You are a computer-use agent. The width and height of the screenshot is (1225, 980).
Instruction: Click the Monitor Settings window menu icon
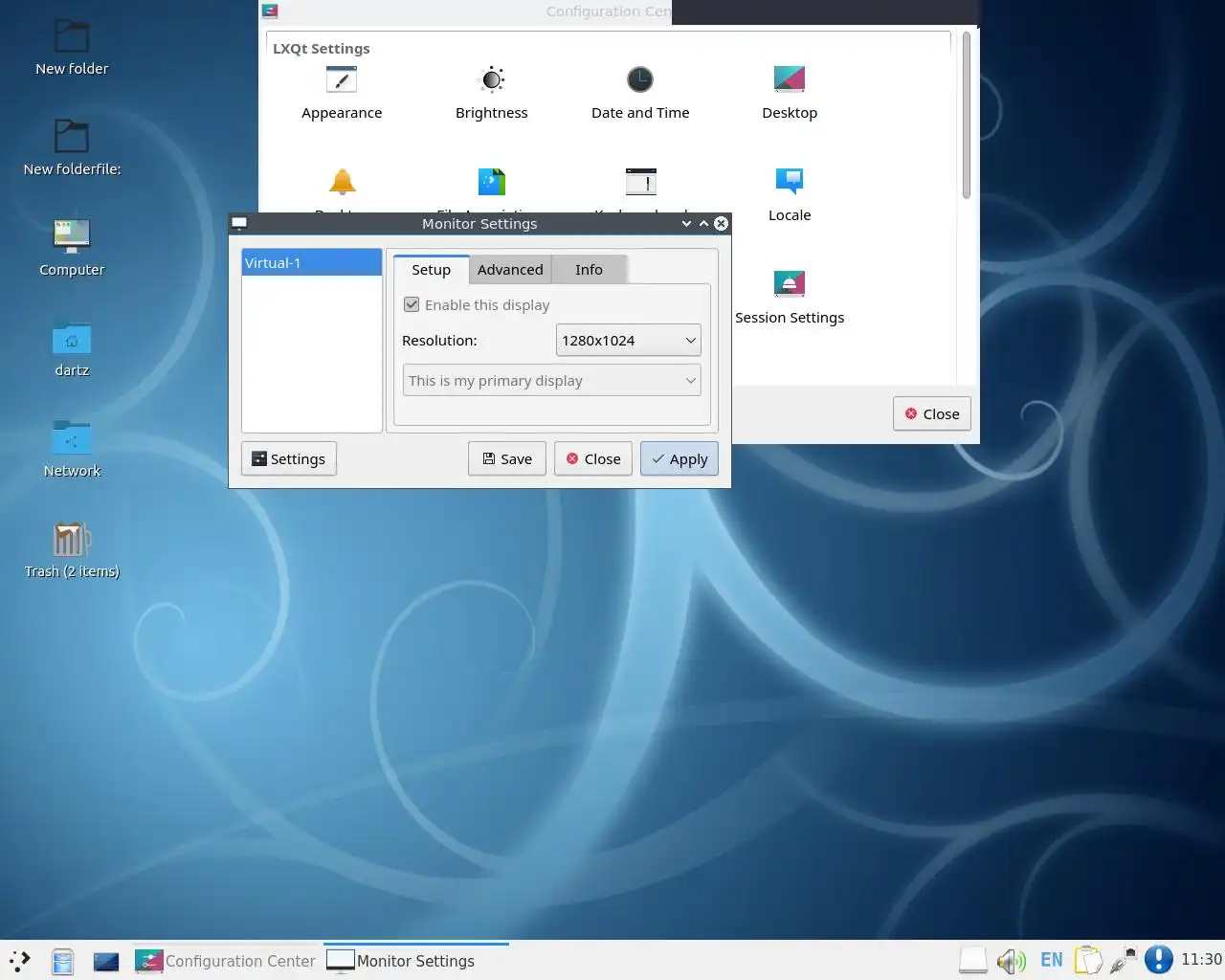[239, 223]
